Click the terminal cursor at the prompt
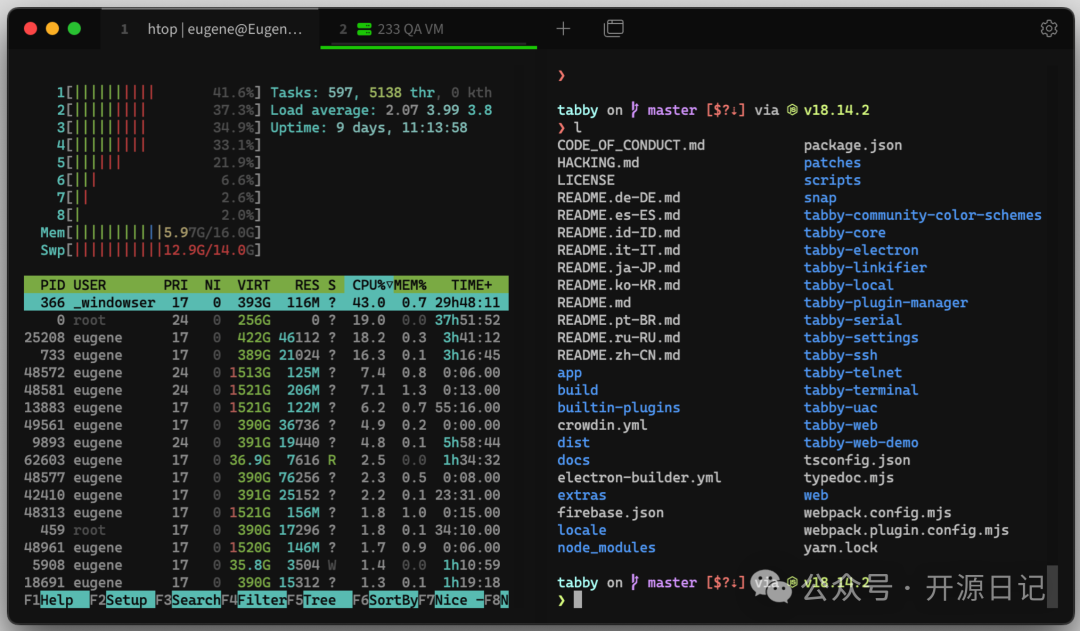Image resolution: width=1080 pixels, height=631 pixels. (x=578, y=600)
